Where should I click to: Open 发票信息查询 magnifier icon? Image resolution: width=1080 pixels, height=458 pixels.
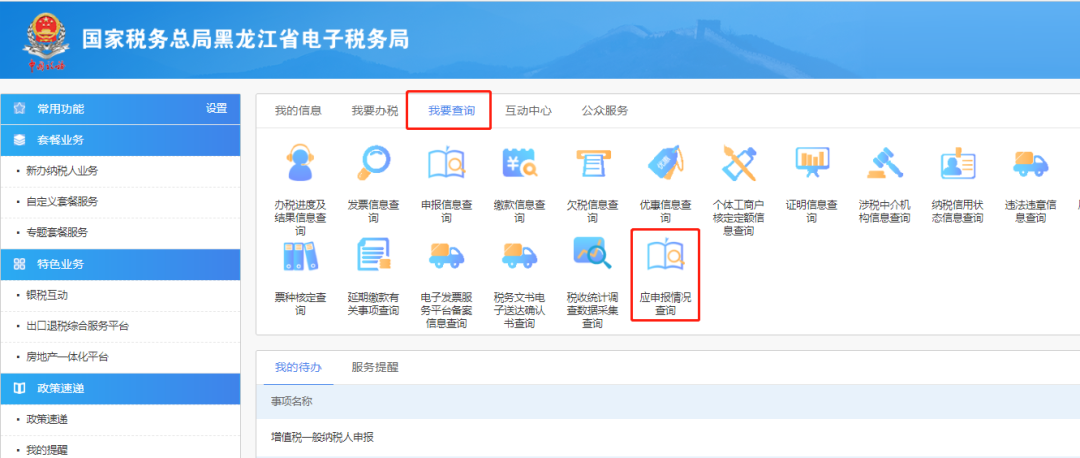click(373, 163)
